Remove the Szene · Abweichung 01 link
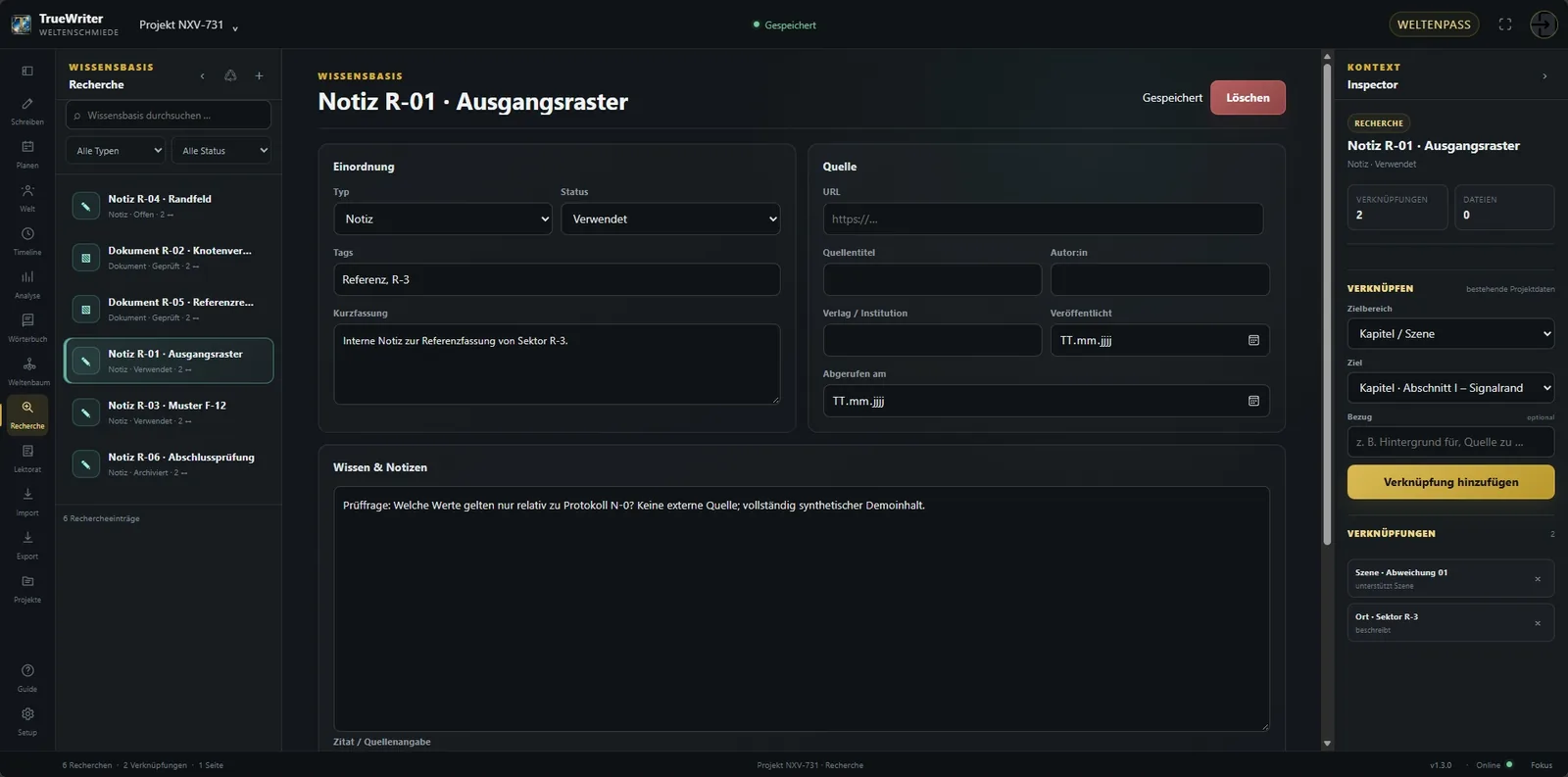Screen dimensions: 1568x777 pyautogui.click(x=1538, y=579)
